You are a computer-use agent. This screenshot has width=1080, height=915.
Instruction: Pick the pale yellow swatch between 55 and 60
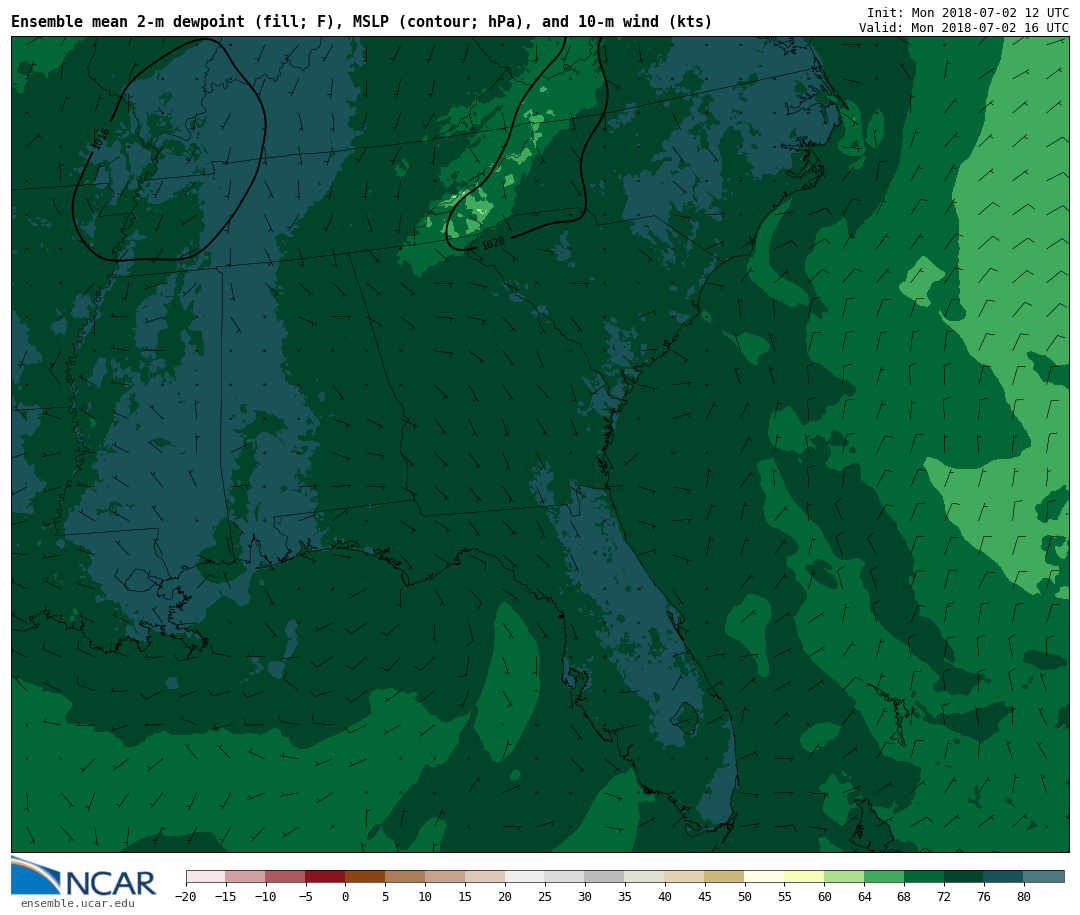coord(804,877)
